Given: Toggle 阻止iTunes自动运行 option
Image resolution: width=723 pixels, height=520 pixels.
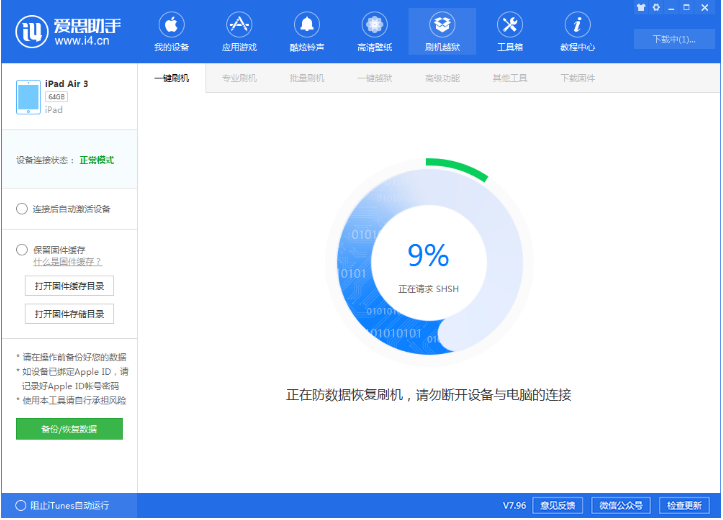Looking at the screenshot, I should (21, 505).
